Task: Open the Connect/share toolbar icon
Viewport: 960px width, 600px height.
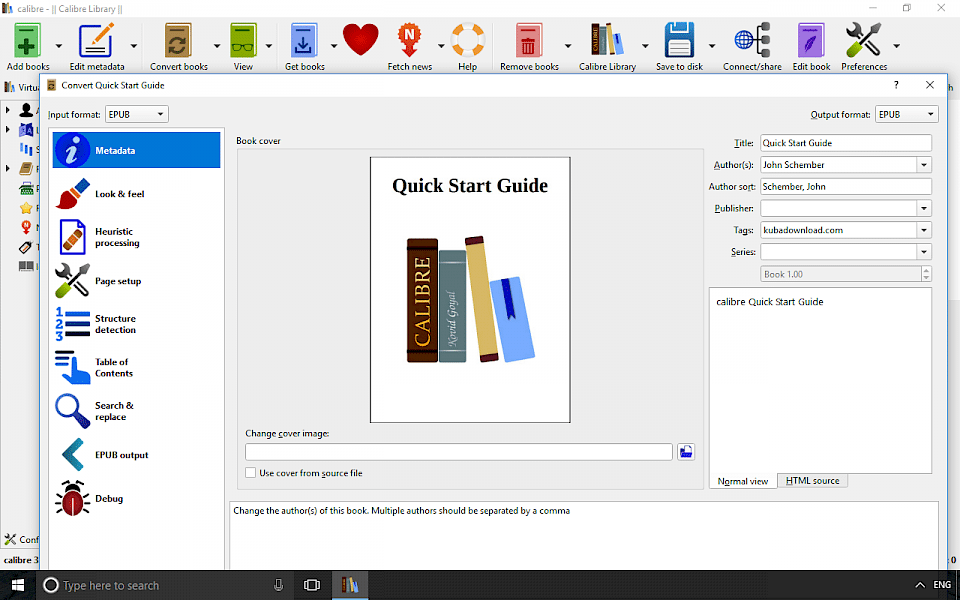Action: pyautogui.click(x=752, y=41)
